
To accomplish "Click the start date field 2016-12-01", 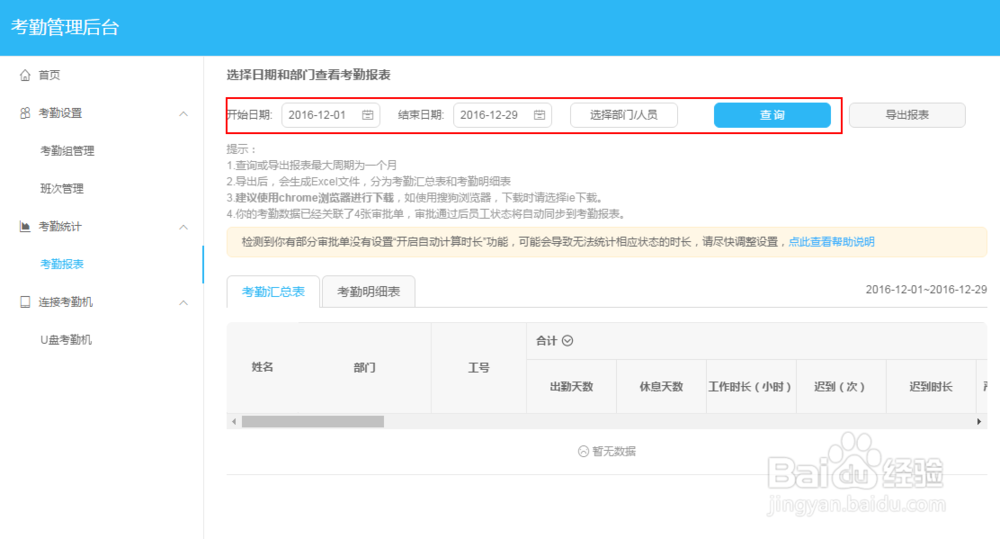I will click(x=330, y=115).
